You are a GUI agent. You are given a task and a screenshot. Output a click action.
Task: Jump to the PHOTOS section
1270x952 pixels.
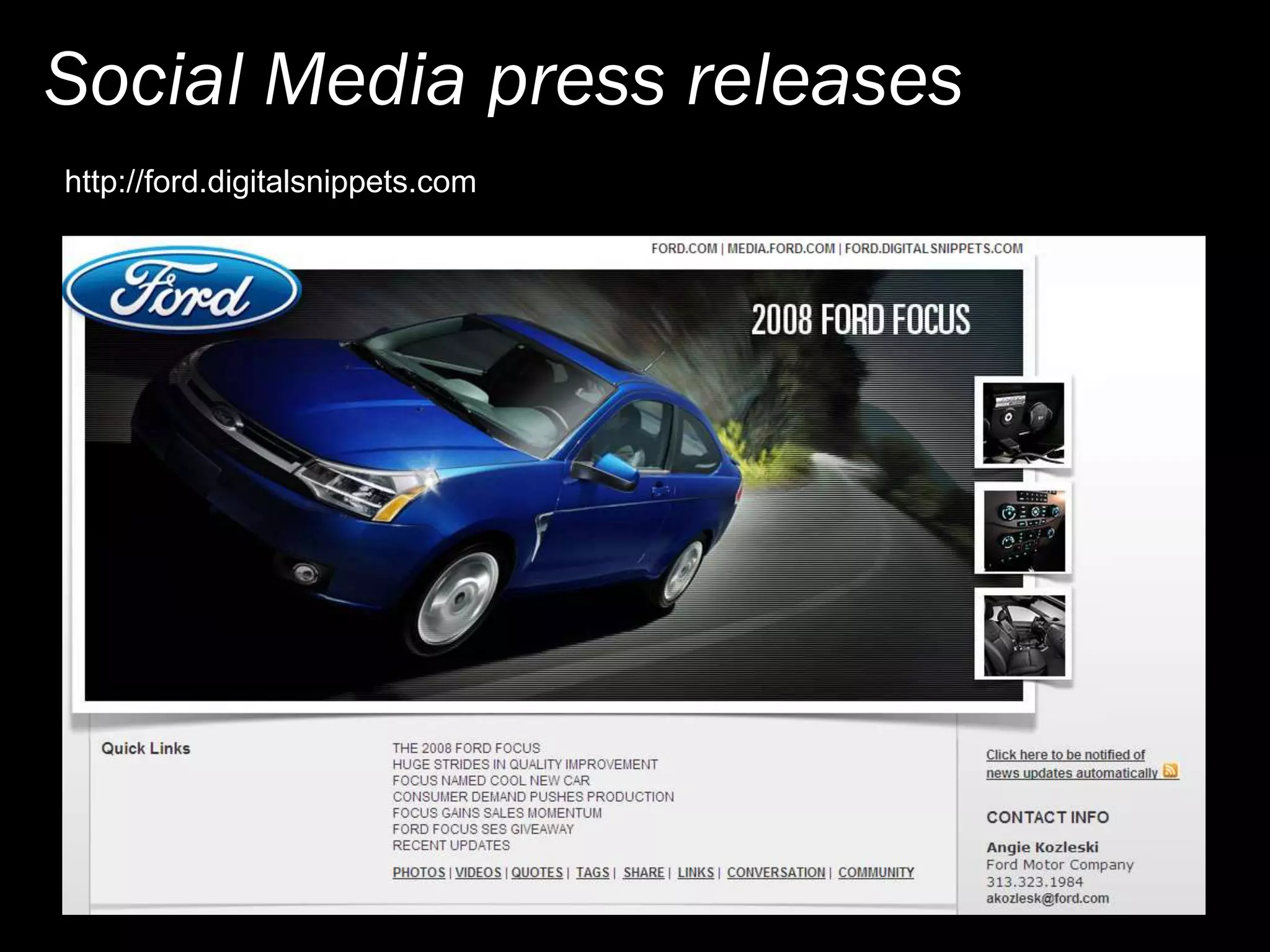pos(419,873)
